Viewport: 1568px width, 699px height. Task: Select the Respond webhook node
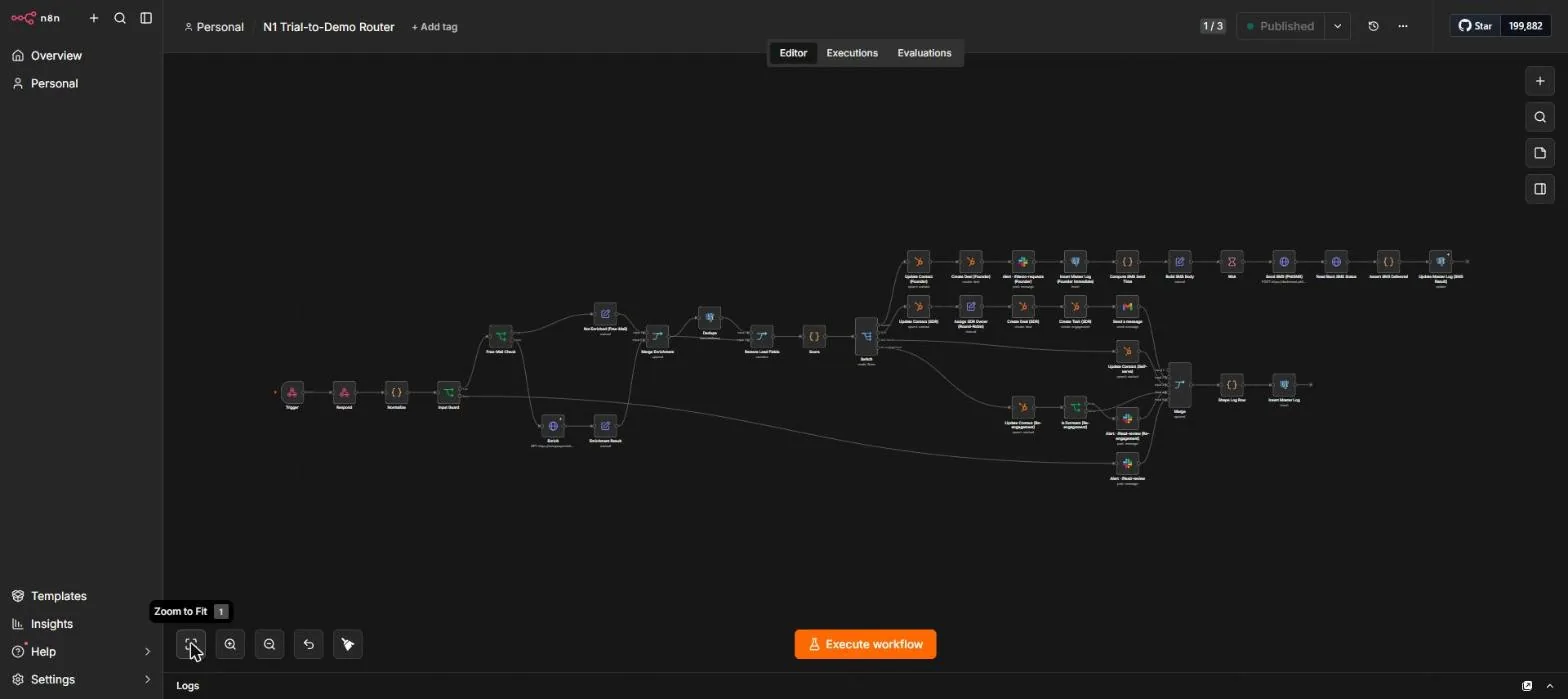(344, 392)
